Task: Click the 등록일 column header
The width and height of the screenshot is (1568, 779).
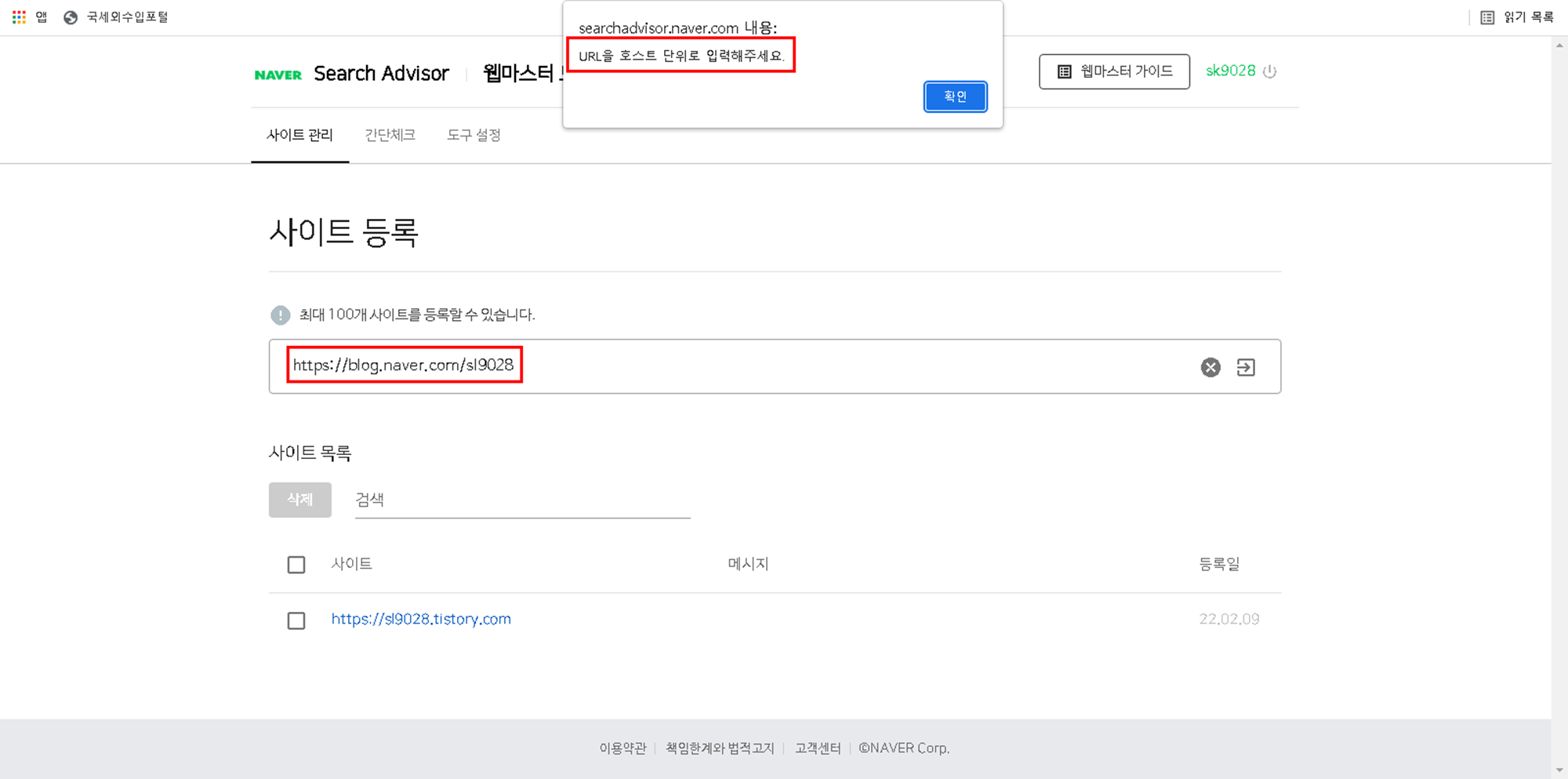Action: (x=1219, y=563)
